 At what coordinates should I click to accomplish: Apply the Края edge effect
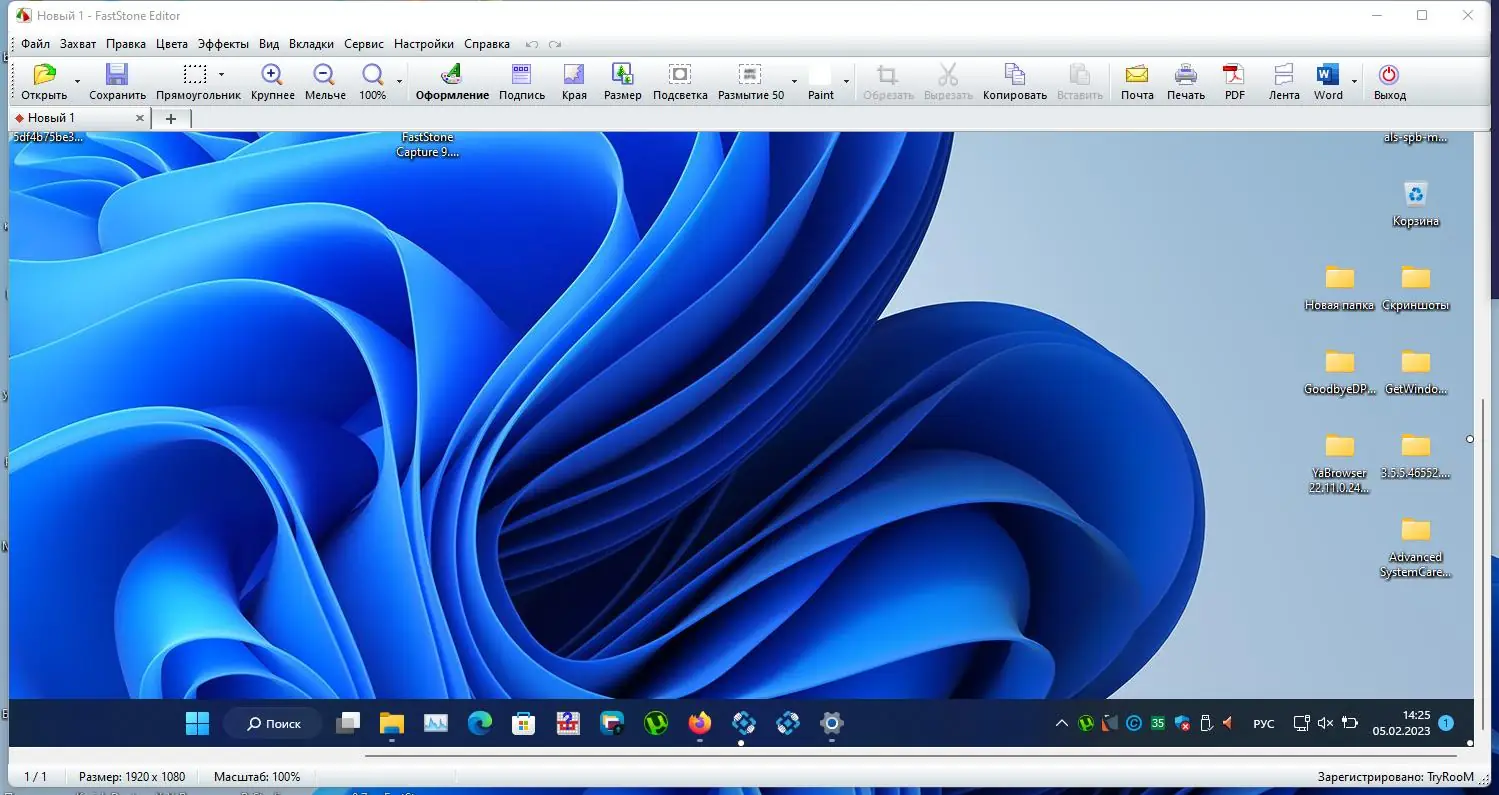(574, 75)
